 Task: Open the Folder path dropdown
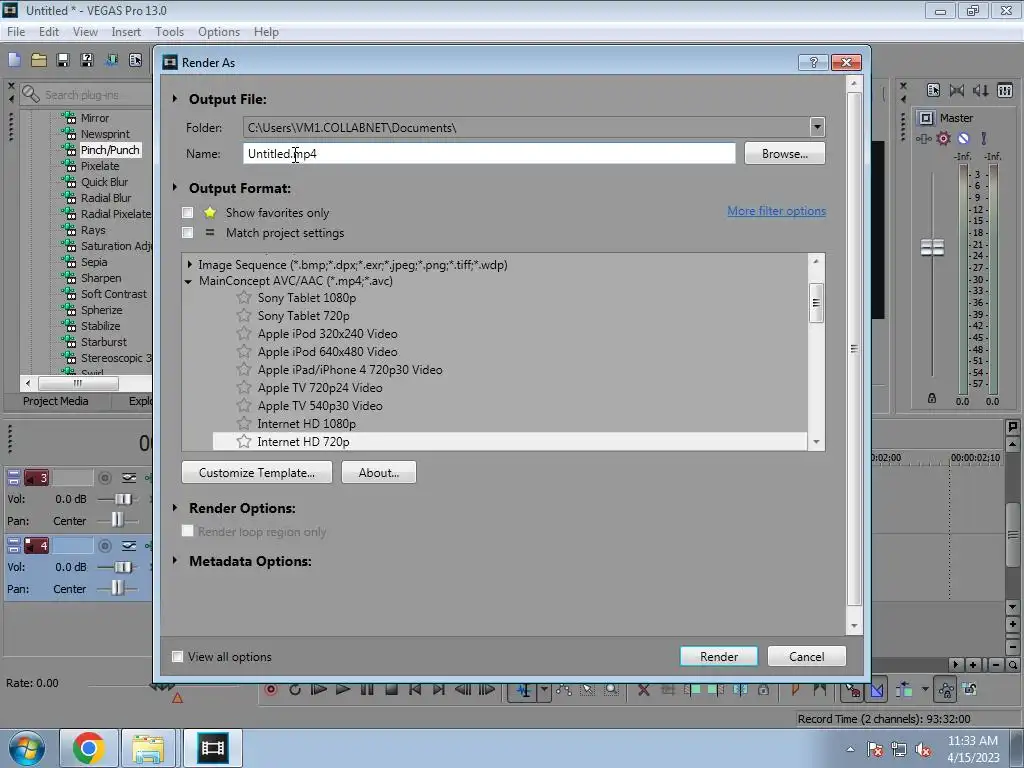[x=817, y=127]
